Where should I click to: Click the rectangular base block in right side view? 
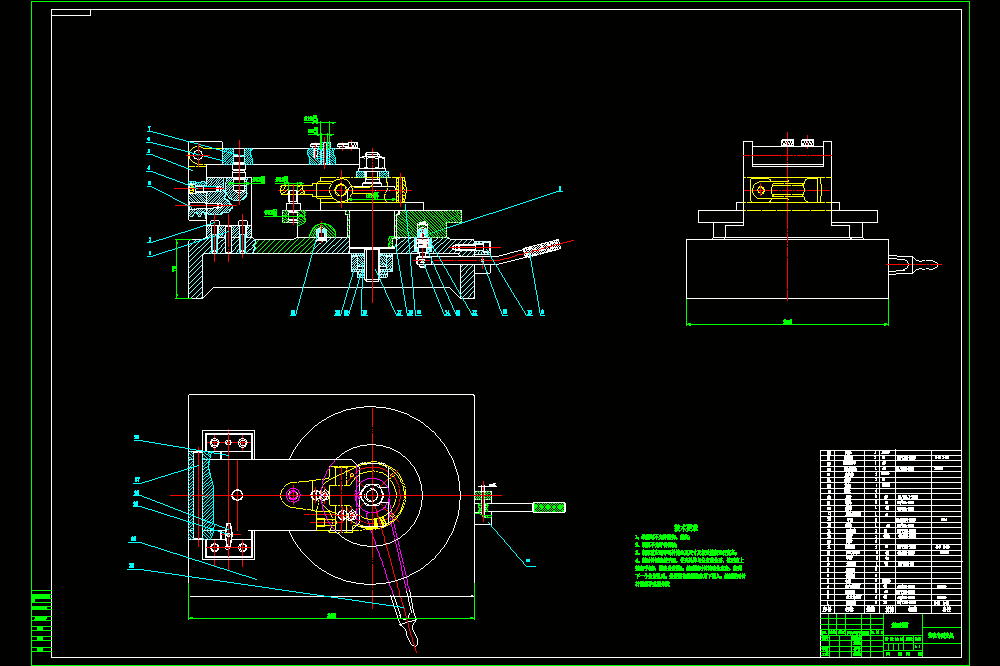[x=787, y=269]
